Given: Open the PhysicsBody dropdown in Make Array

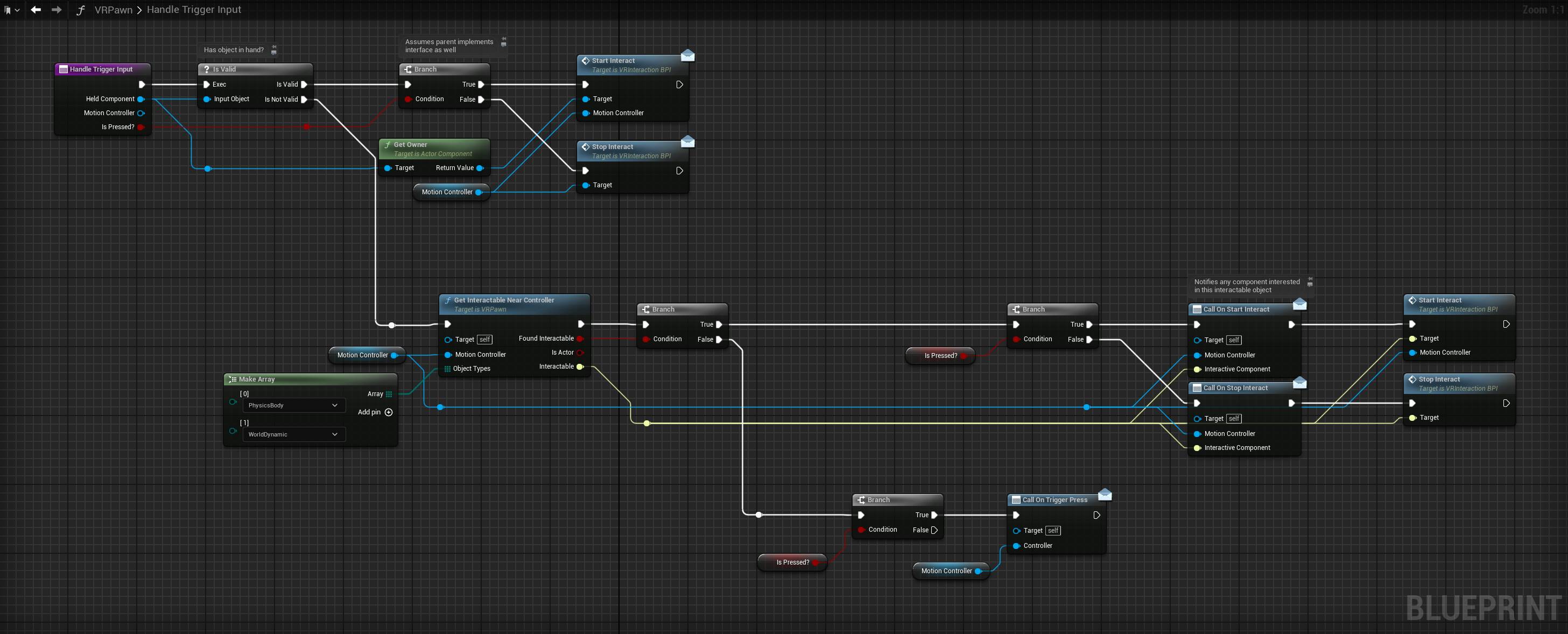Looking at the screenshot, I should 293,405.
